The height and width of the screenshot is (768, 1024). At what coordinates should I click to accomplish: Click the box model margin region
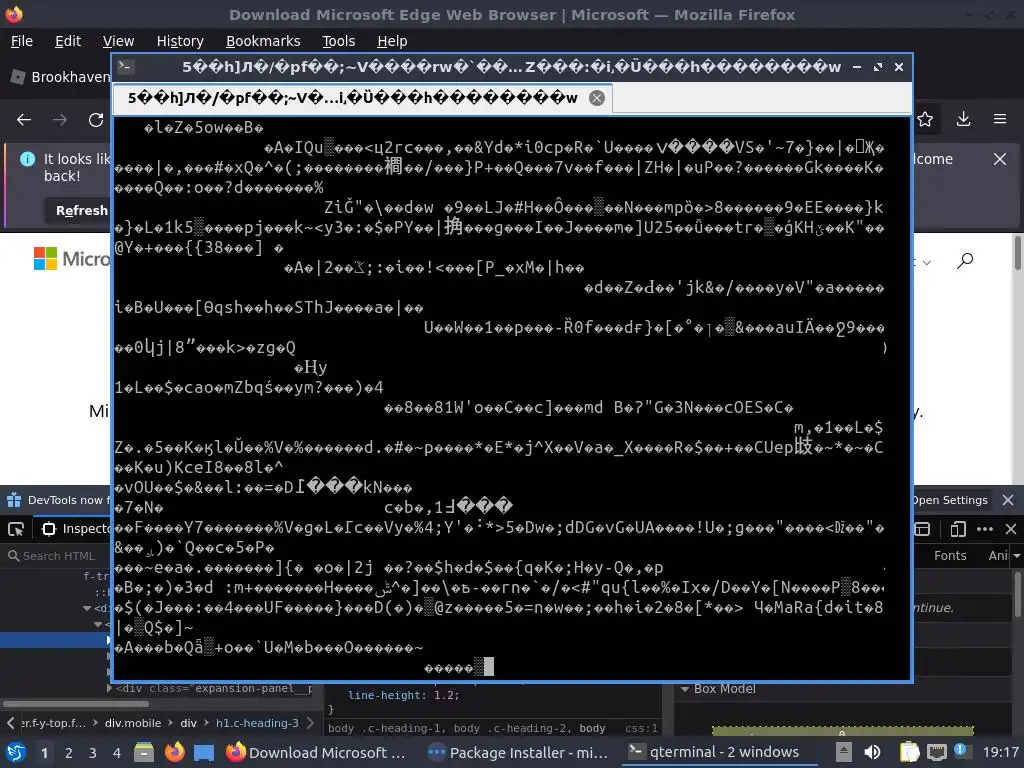click(842, 731)
